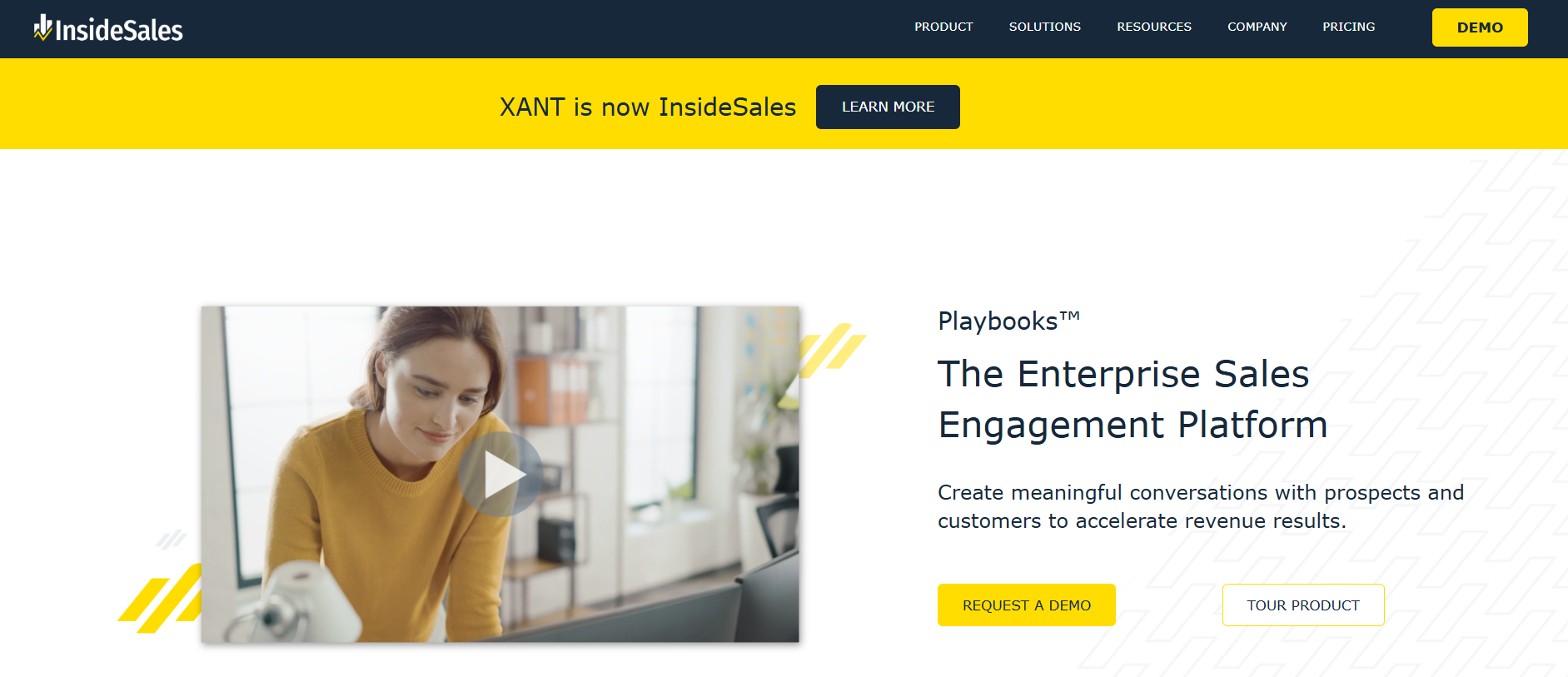Open the PRODUCT menu
1568x677 pixels.
pyautogui.click(x=943, y=27)
